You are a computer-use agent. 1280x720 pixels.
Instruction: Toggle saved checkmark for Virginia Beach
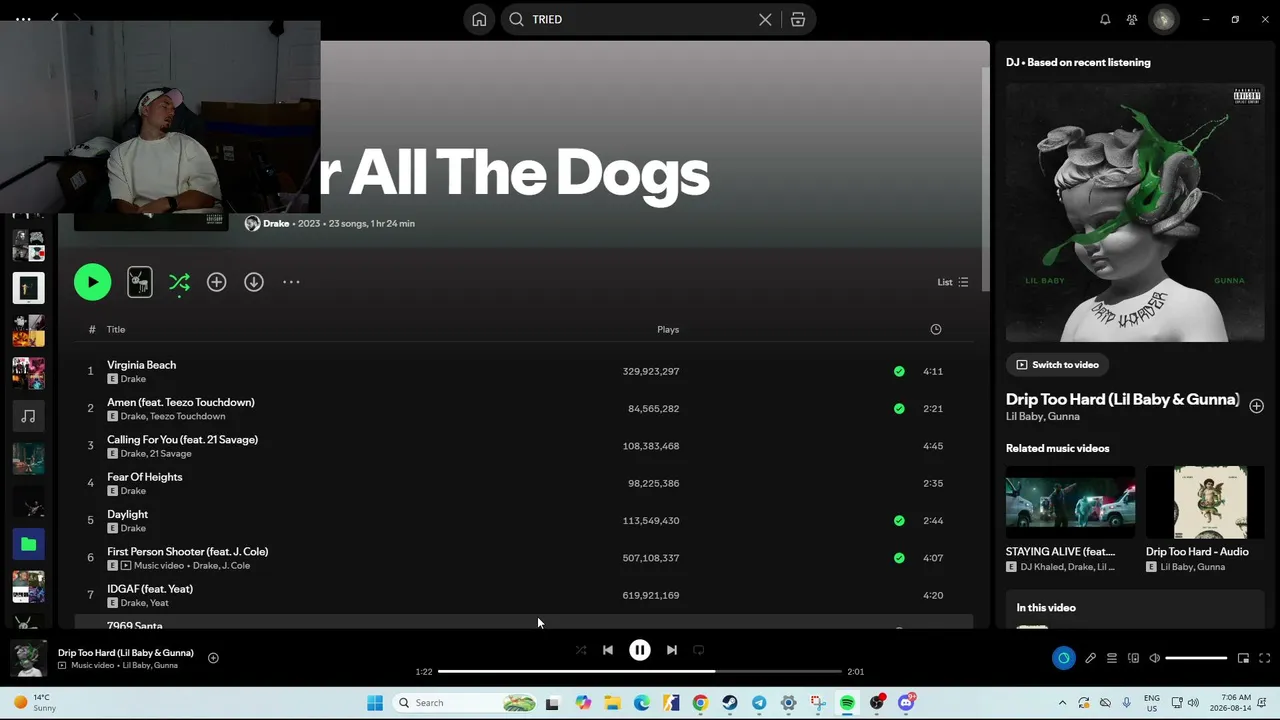899,371
